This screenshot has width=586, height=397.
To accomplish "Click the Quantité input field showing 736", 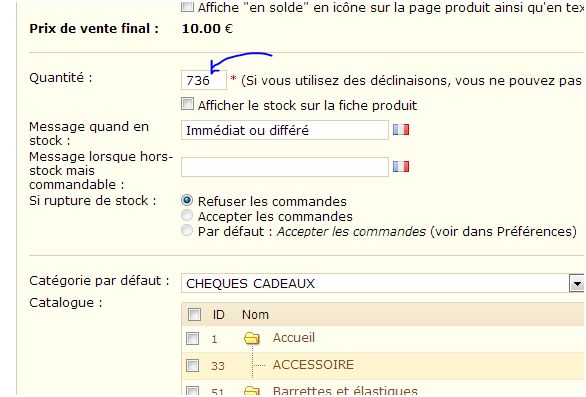I will pos(204,80).
